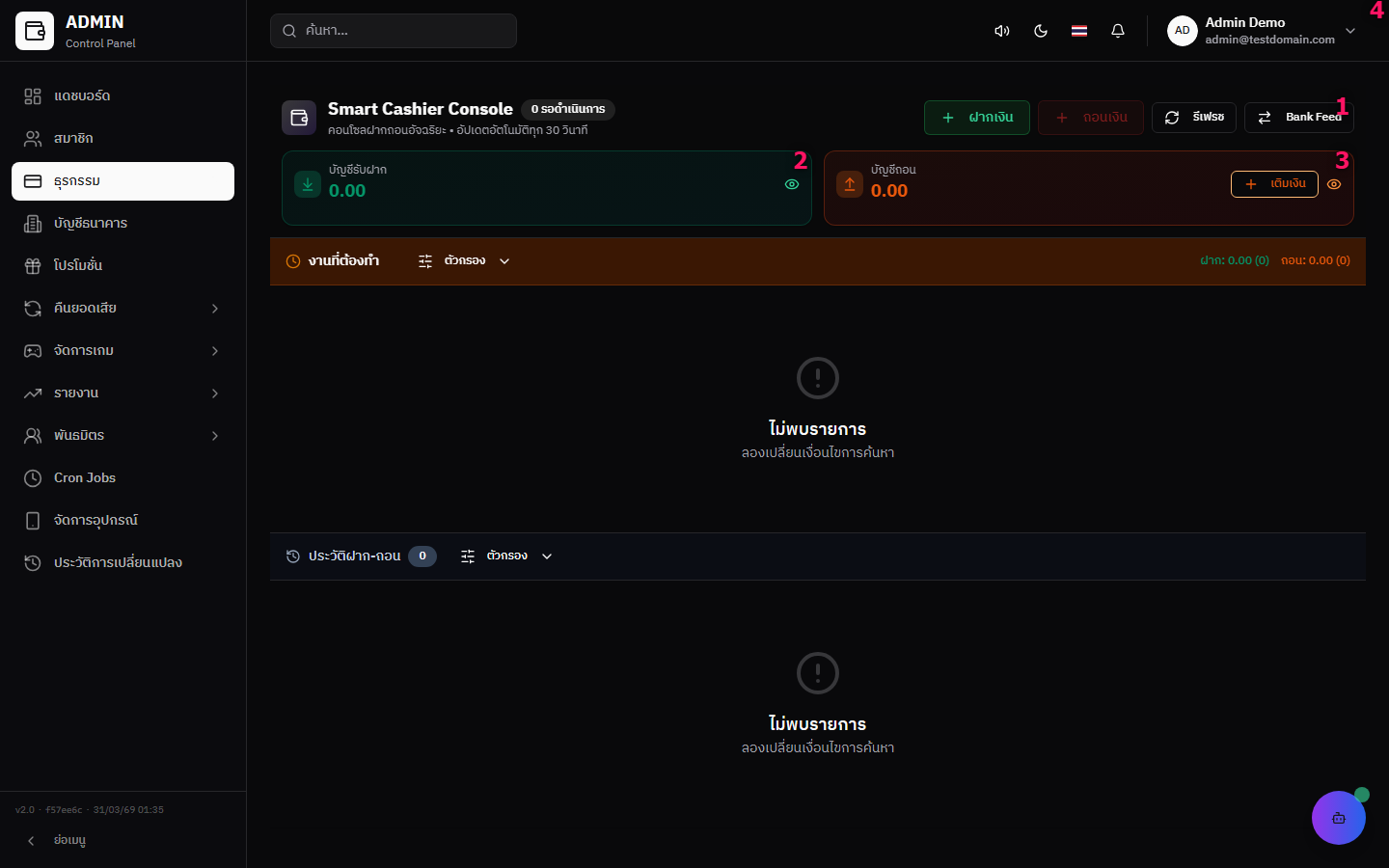Show deposit account balance with eye icon

(x=792, y=184)
